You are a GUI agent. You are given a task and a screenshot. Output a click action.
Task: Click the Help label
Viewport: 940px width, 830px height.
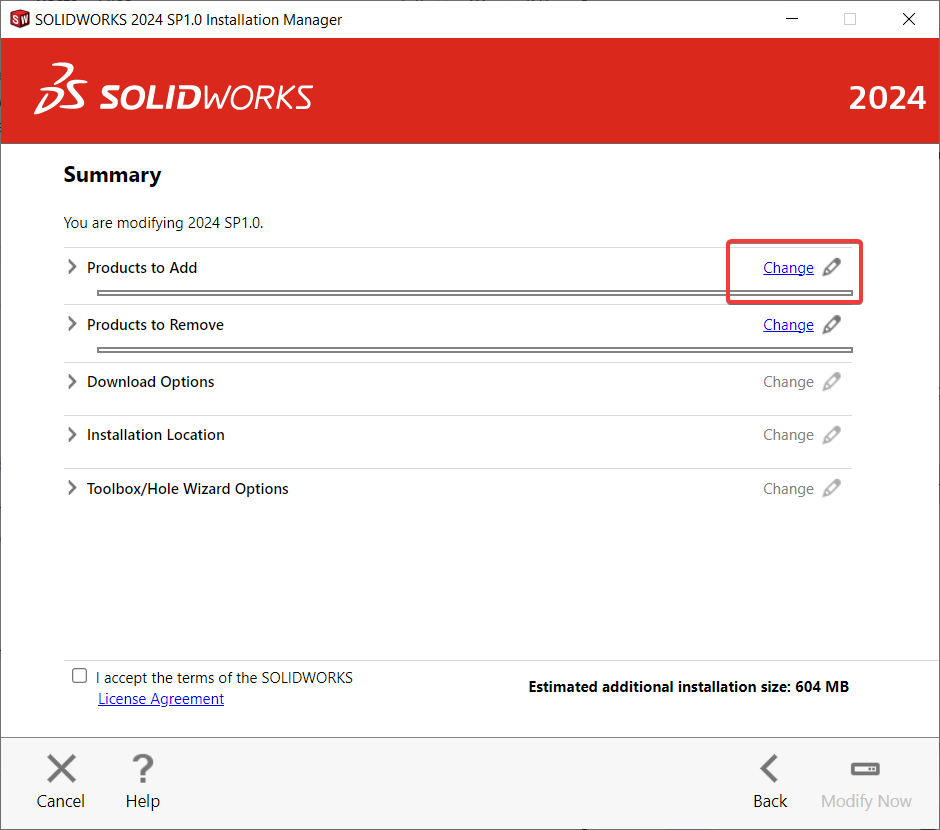[x=143, y=802]
